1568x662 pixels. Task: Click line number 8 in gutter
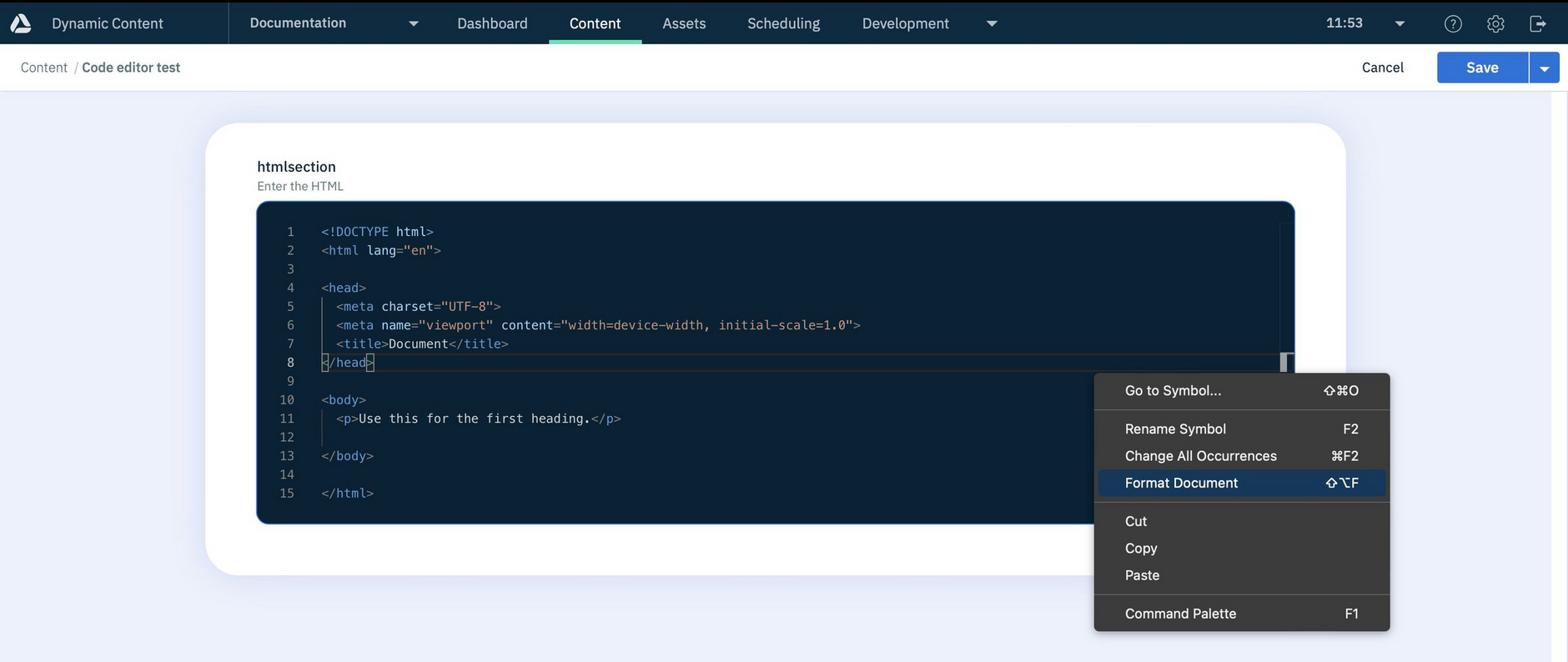(x=290, y=363)
